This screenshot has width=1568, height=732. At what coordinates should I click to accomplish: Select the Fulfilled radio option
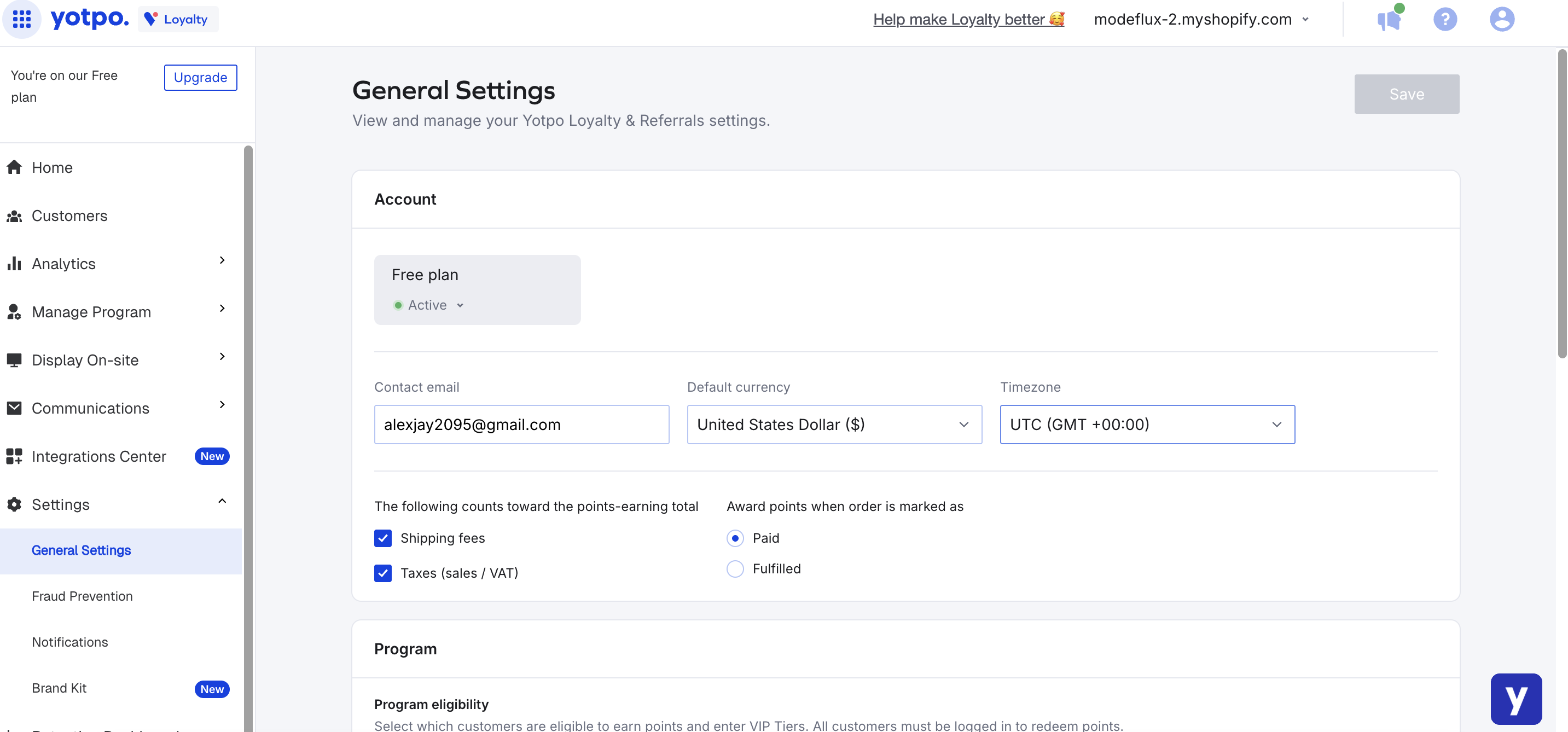pyautogui.click(x=735, y=569)
